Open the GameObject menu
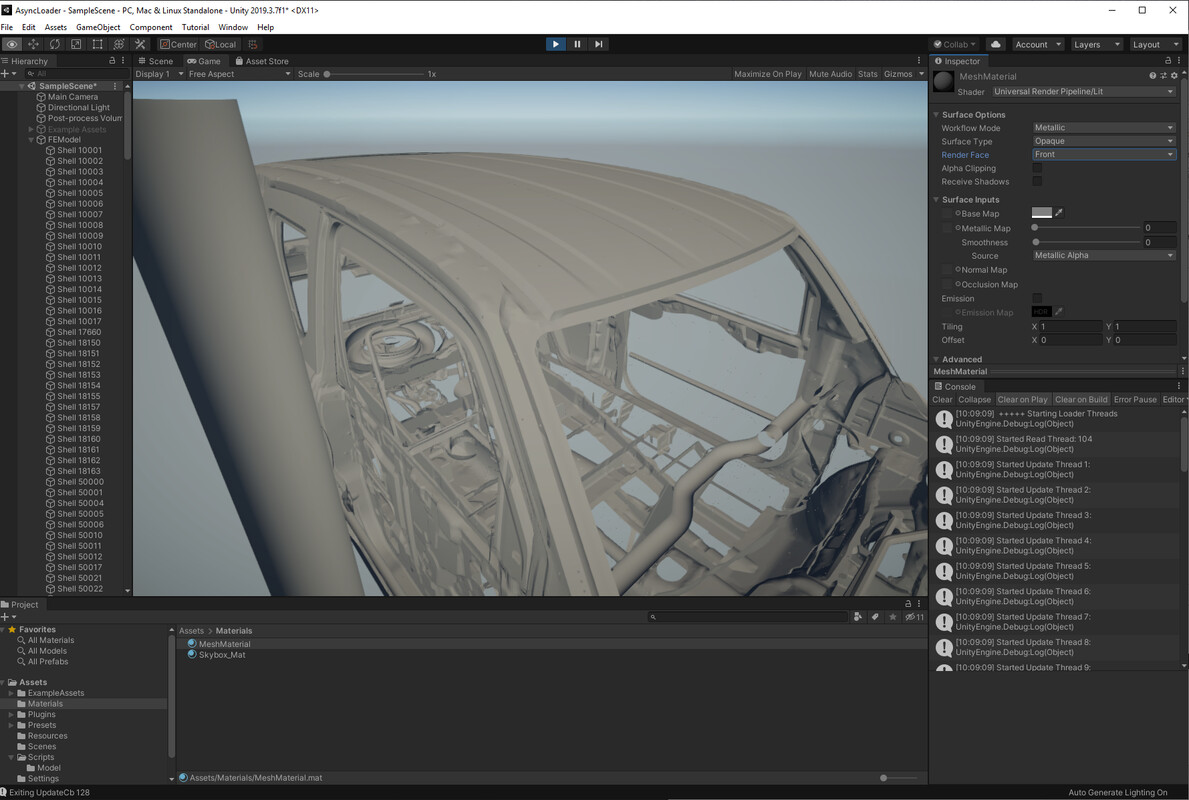 (x=97, y=27)
